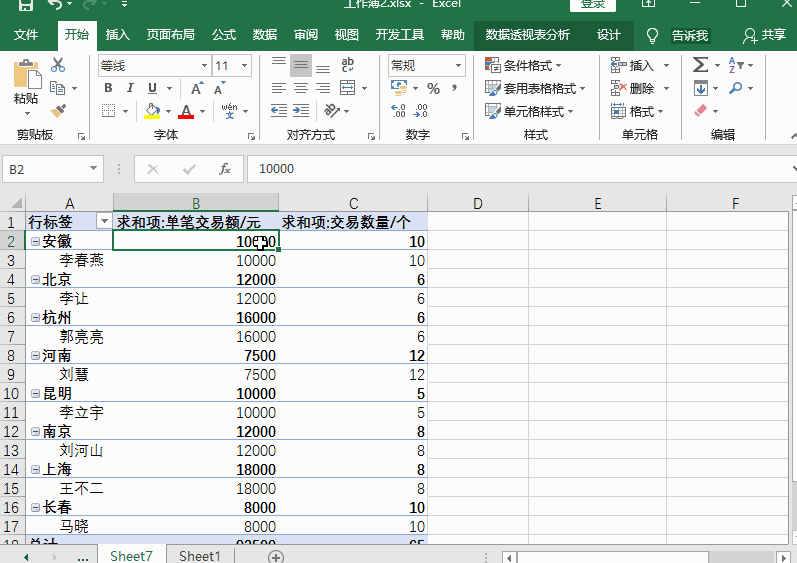The image size is (797, 563).
Task: Click the yellow fill color button
Action: coord(152,111)
